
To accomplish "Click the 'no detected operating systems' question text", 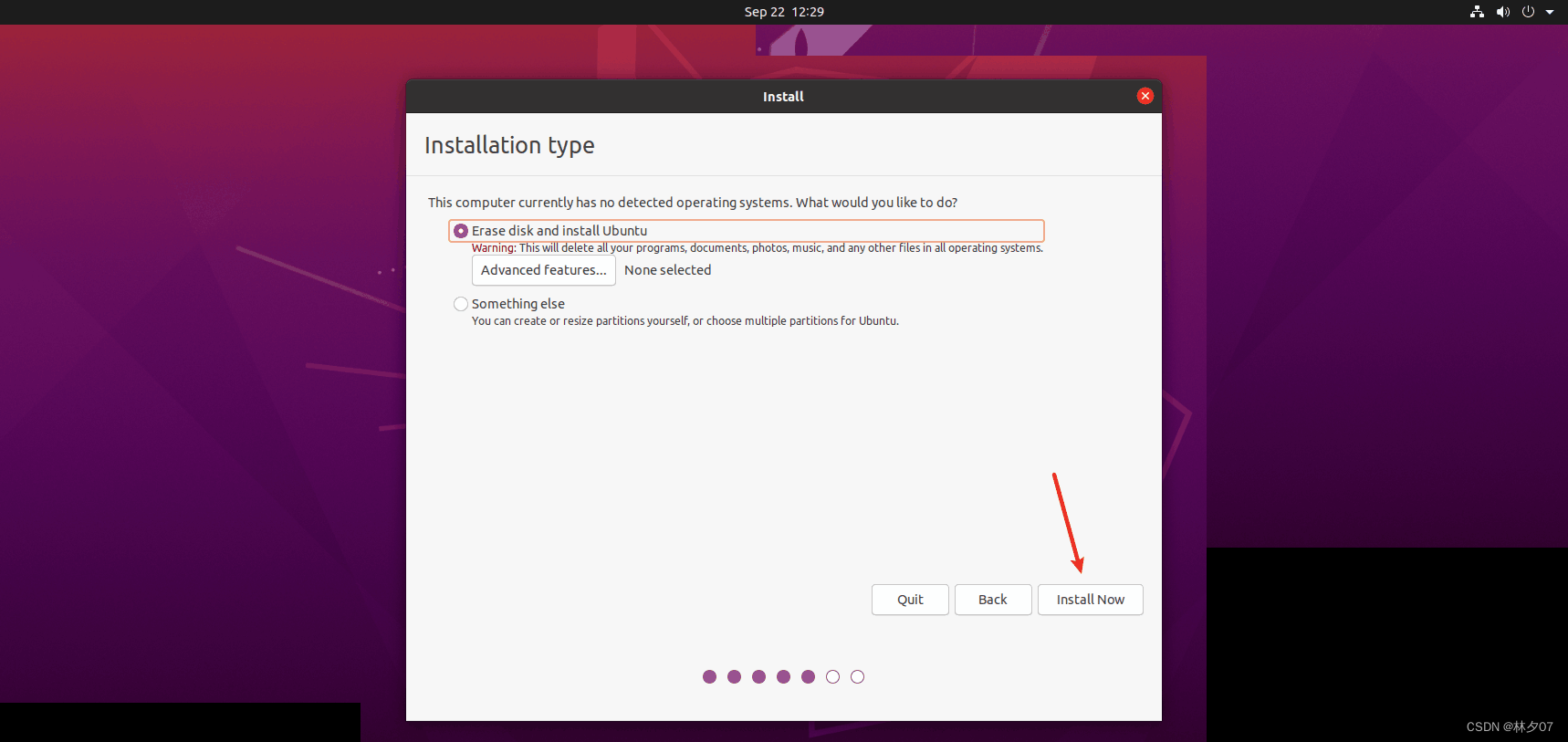I will click(693, 203).
